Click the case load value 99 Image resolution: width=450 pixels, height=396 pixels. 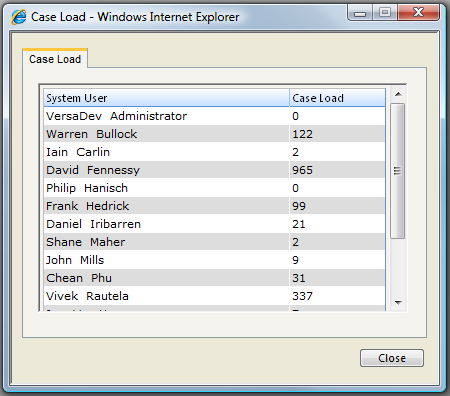[299, 206]
